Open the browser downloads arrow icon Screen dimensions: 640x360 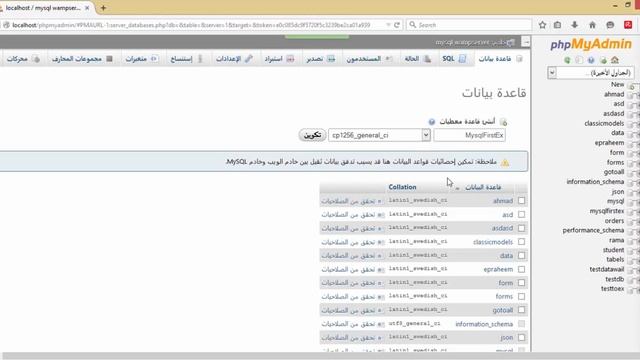[574, 25]
